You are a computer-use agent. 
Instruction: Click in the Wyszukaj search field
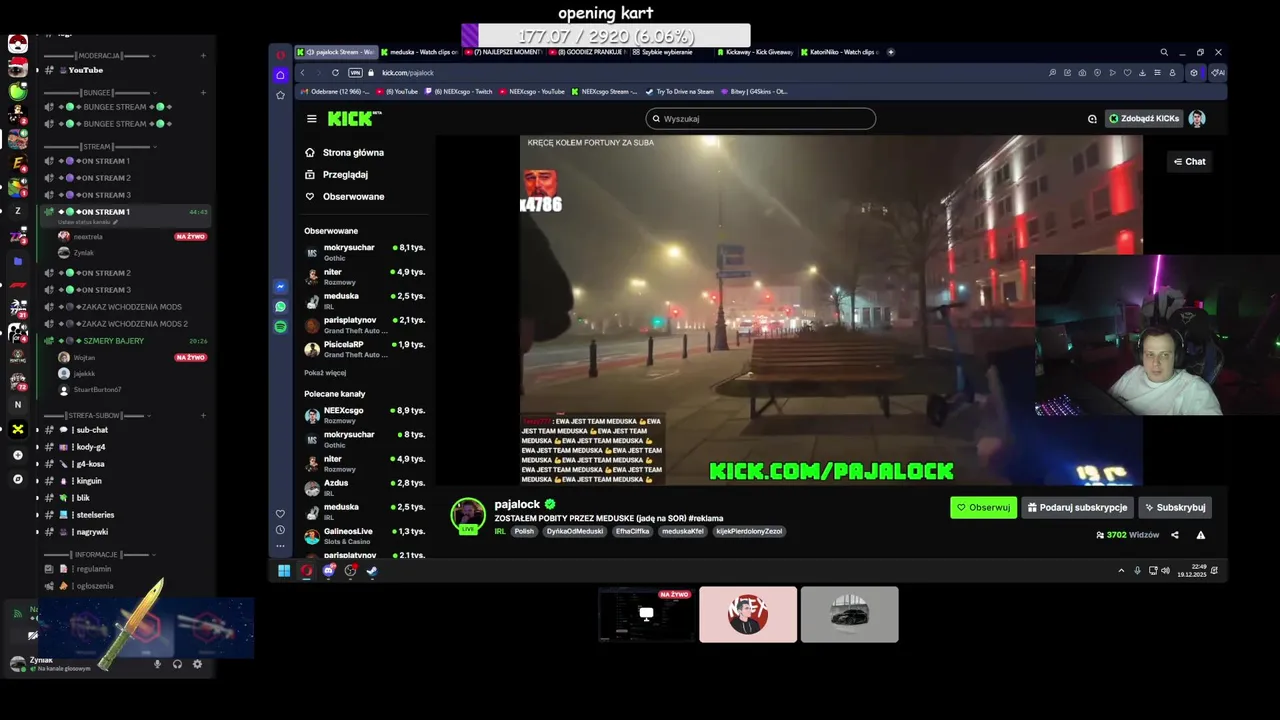[x=760, y=118]
